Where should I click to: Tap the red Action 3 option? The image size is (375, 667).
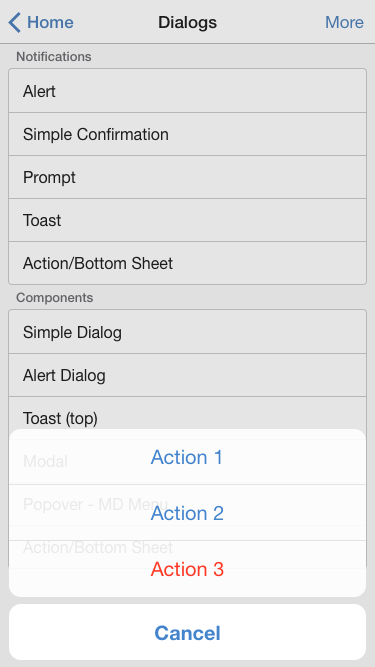pyautogui.click(x=188, y=569)
